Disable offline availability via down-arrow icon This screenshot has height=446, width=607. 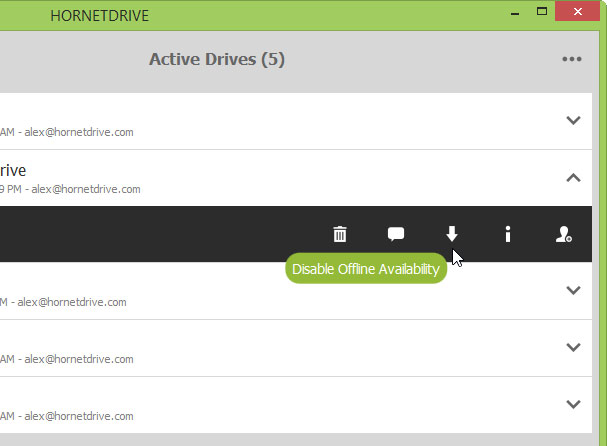452,234
